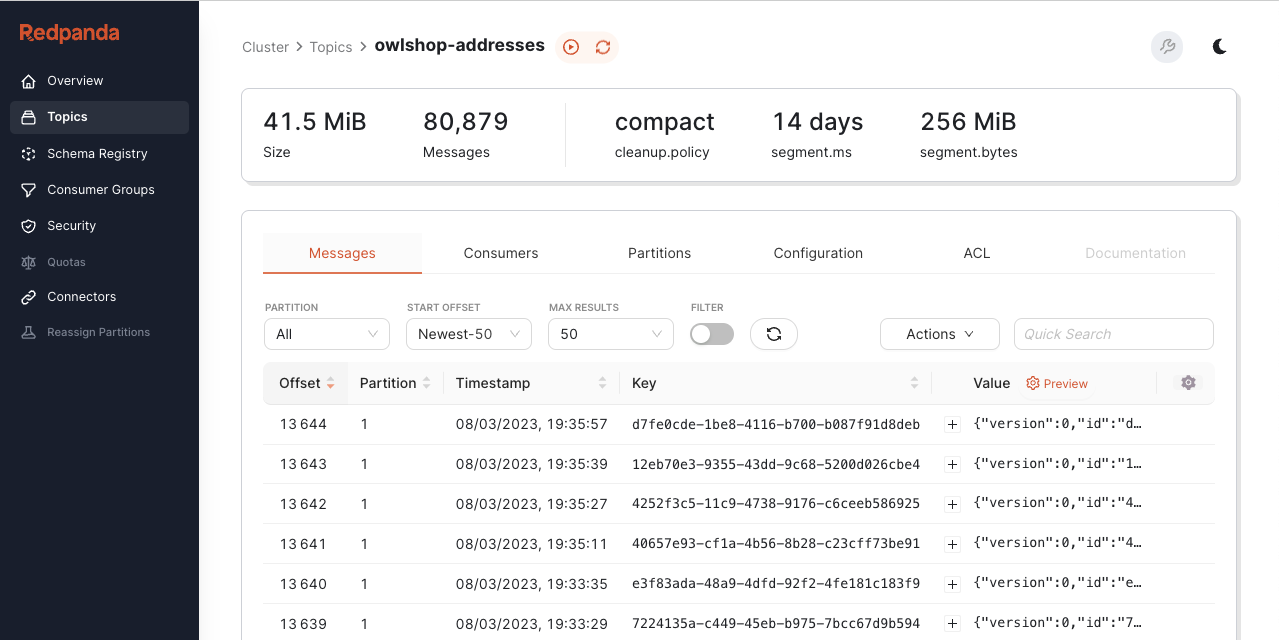Change Start Offset from Newest-50
1279x640 pixels.
point(468,333)
